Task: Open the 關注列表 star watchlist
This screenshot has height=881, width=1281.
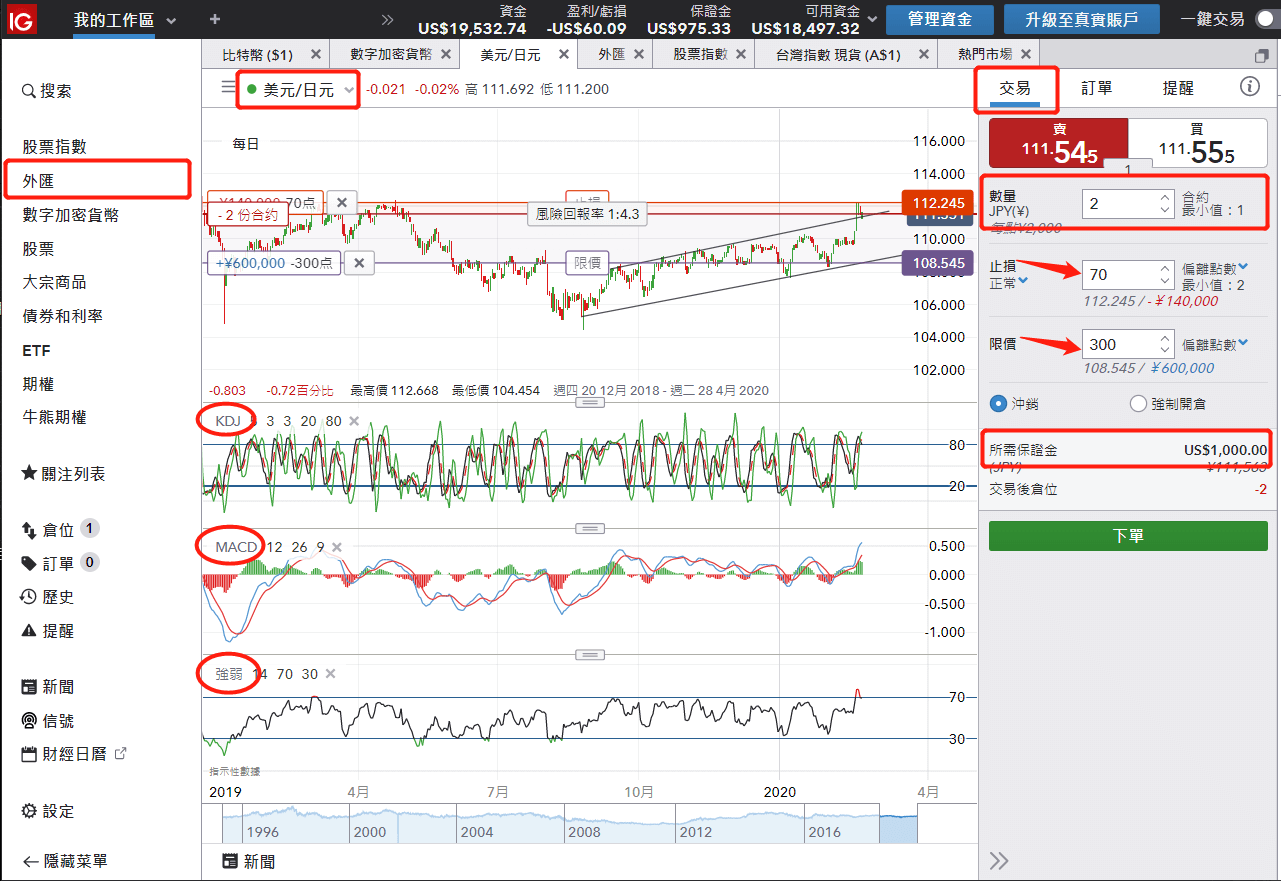Action: pyautogui.click(x=64, y=474)
